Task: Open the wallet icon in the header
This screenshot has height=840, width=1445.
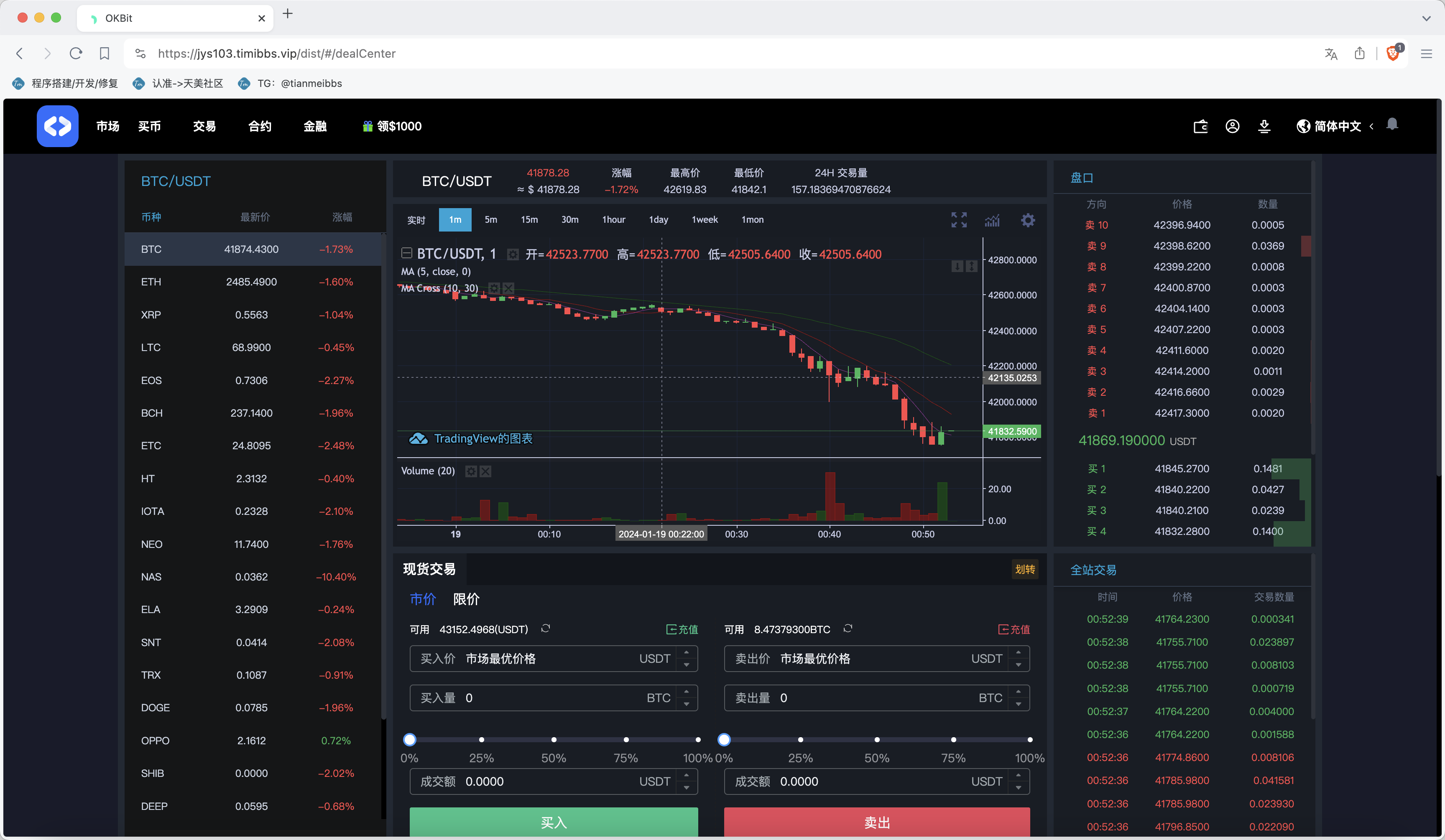Action: click(1201, 126)
